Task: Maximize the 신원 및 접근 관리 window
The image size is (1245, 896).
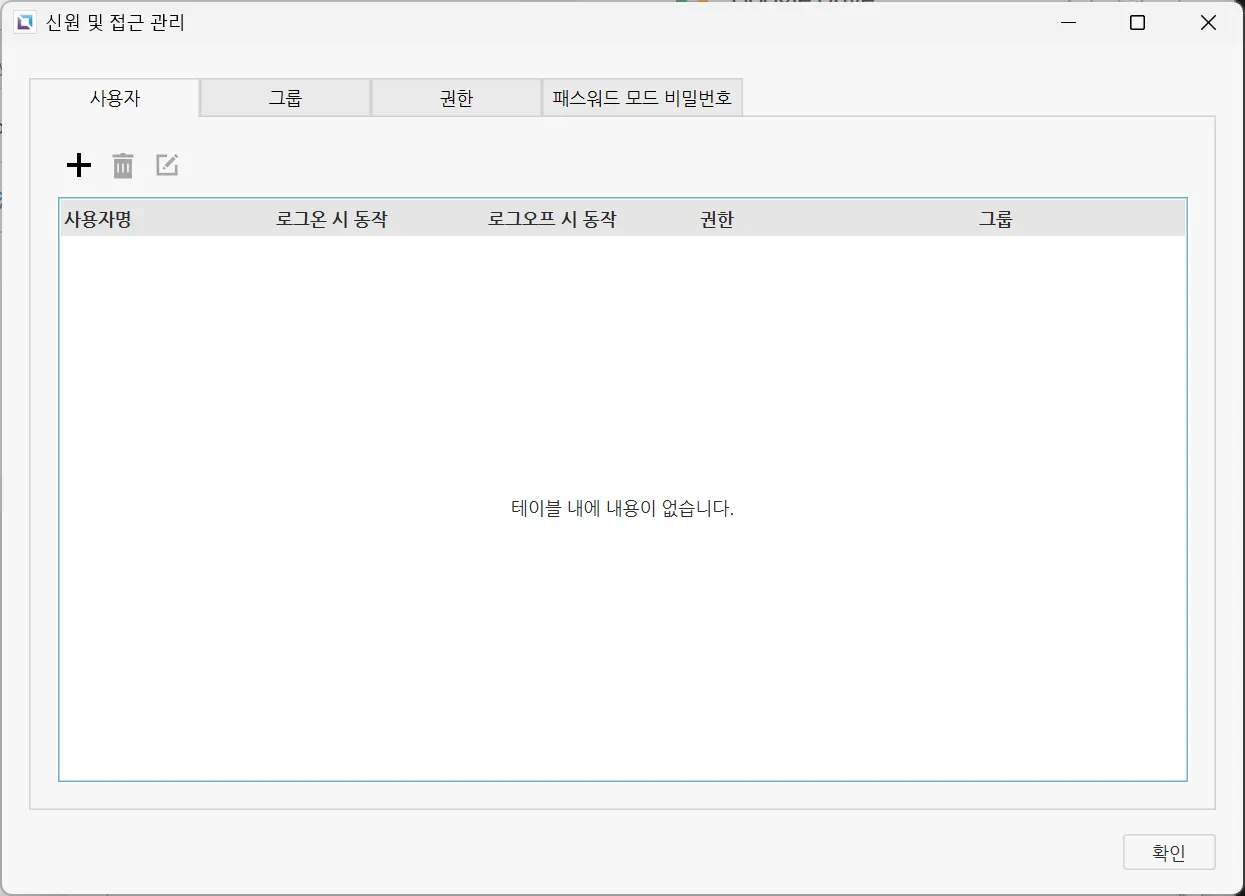Action: click(x=1137, y=23)
